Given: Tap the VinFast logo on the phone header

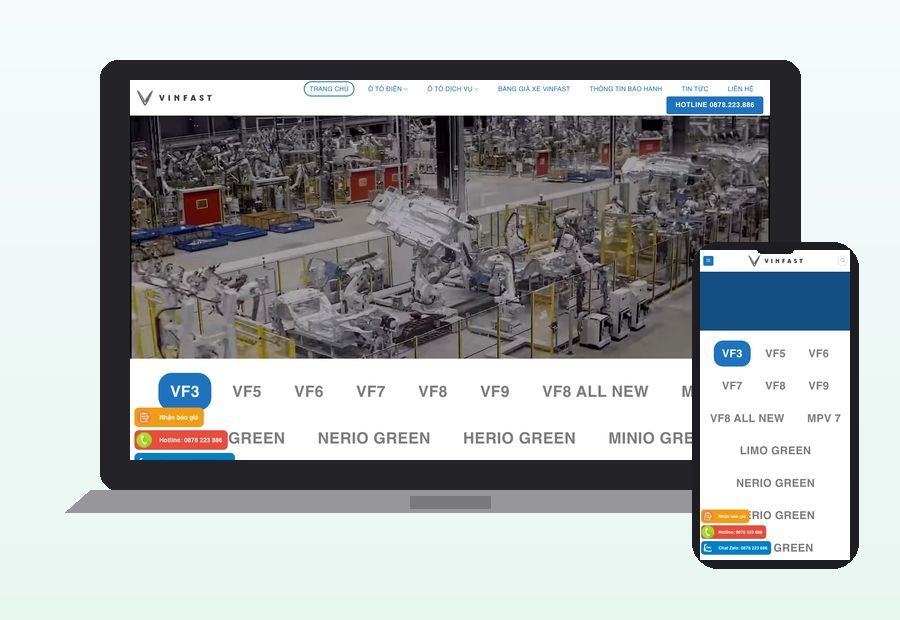Looking at the screenshot, I should [775, 261].
